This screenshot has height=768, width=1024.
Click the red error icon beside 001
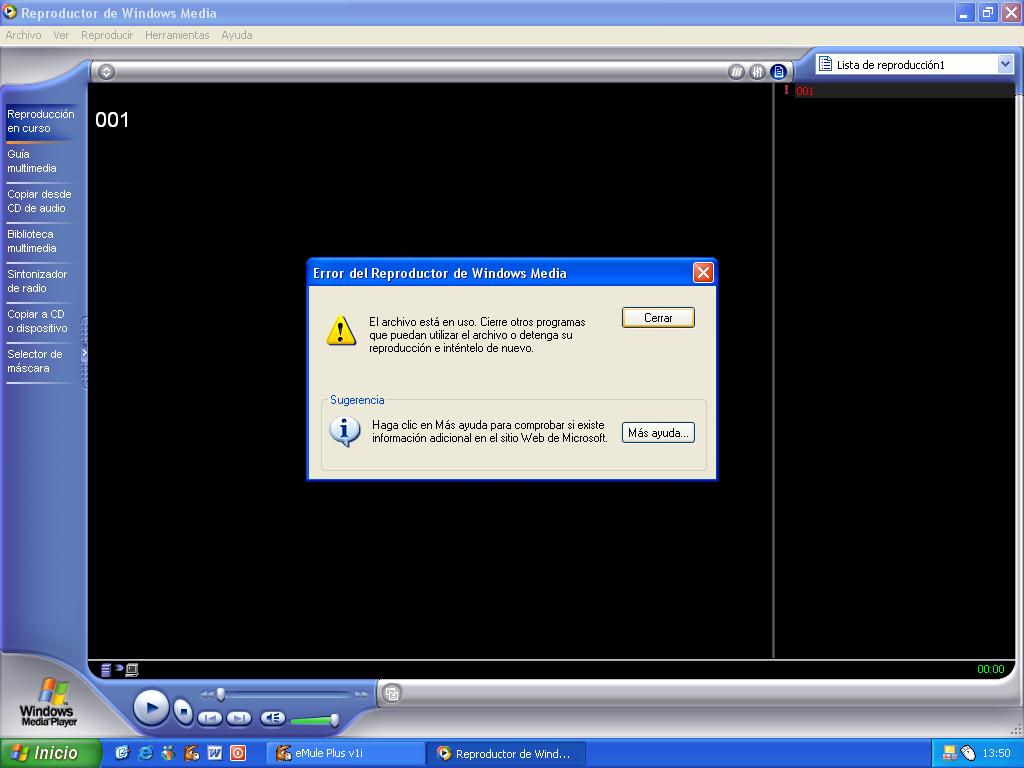tap(786, 90)
